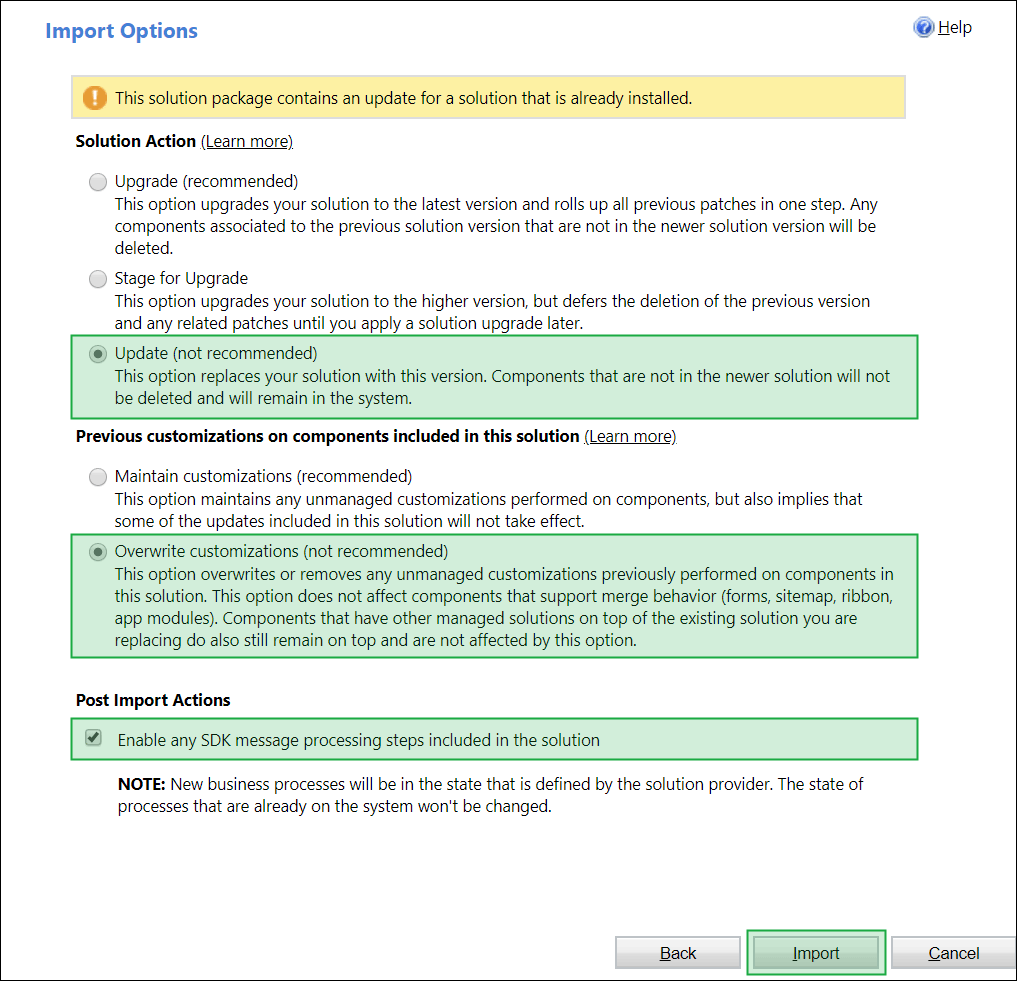Click the Solution Action section heading
Image resolution: width=1017 pixels, height=981 pixels.
tap(136, 142)
